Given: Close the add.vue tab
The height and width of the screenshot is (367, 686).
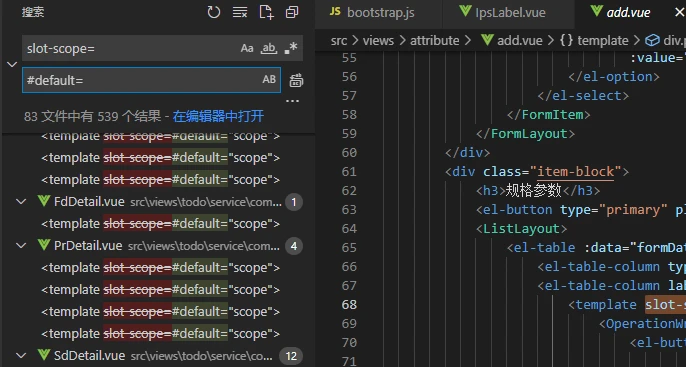Looking at the screenshot, I should point(678,13).
